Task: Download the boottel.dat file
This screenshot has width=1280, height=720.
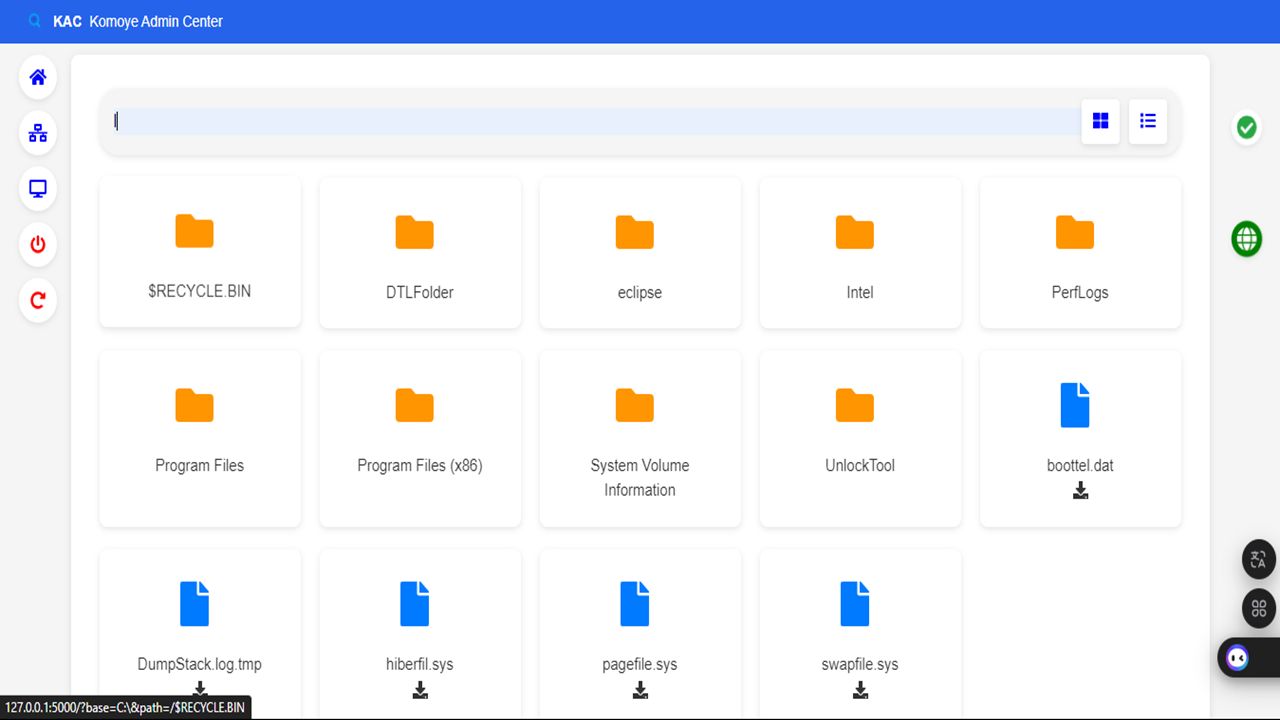Action: (x=1080, y=491)
